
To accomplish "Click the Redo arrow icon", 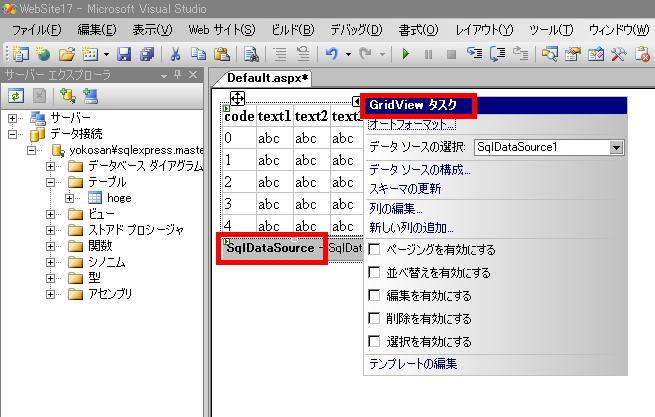I will click(366, 53).
